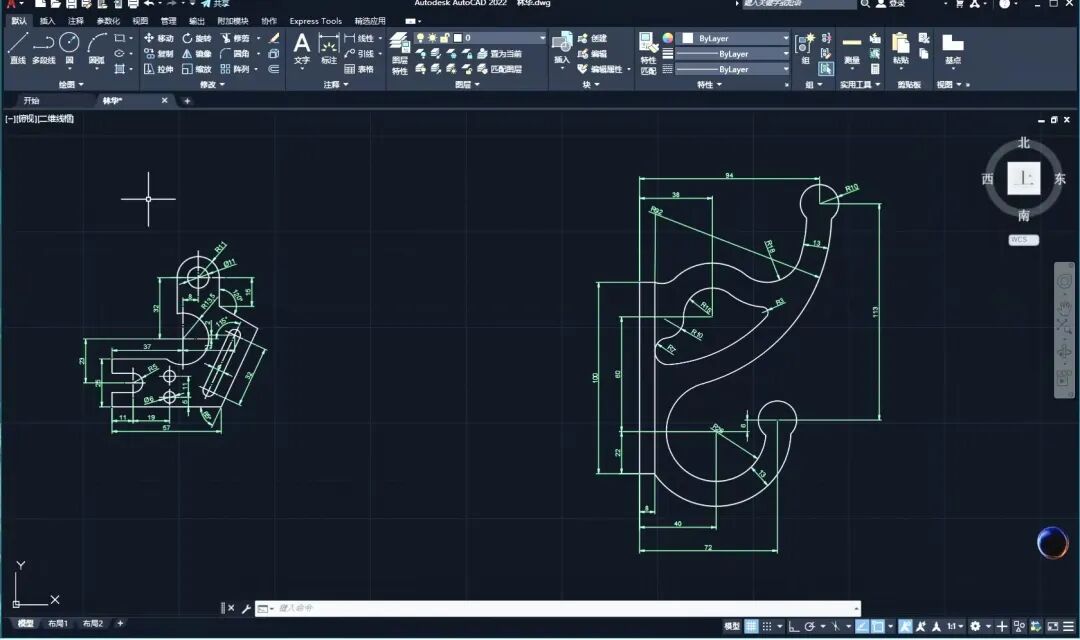Switch to the Insert (插入) ribbon tab
The height and width of the screenshot is (640, 1080).
(47, 20)
